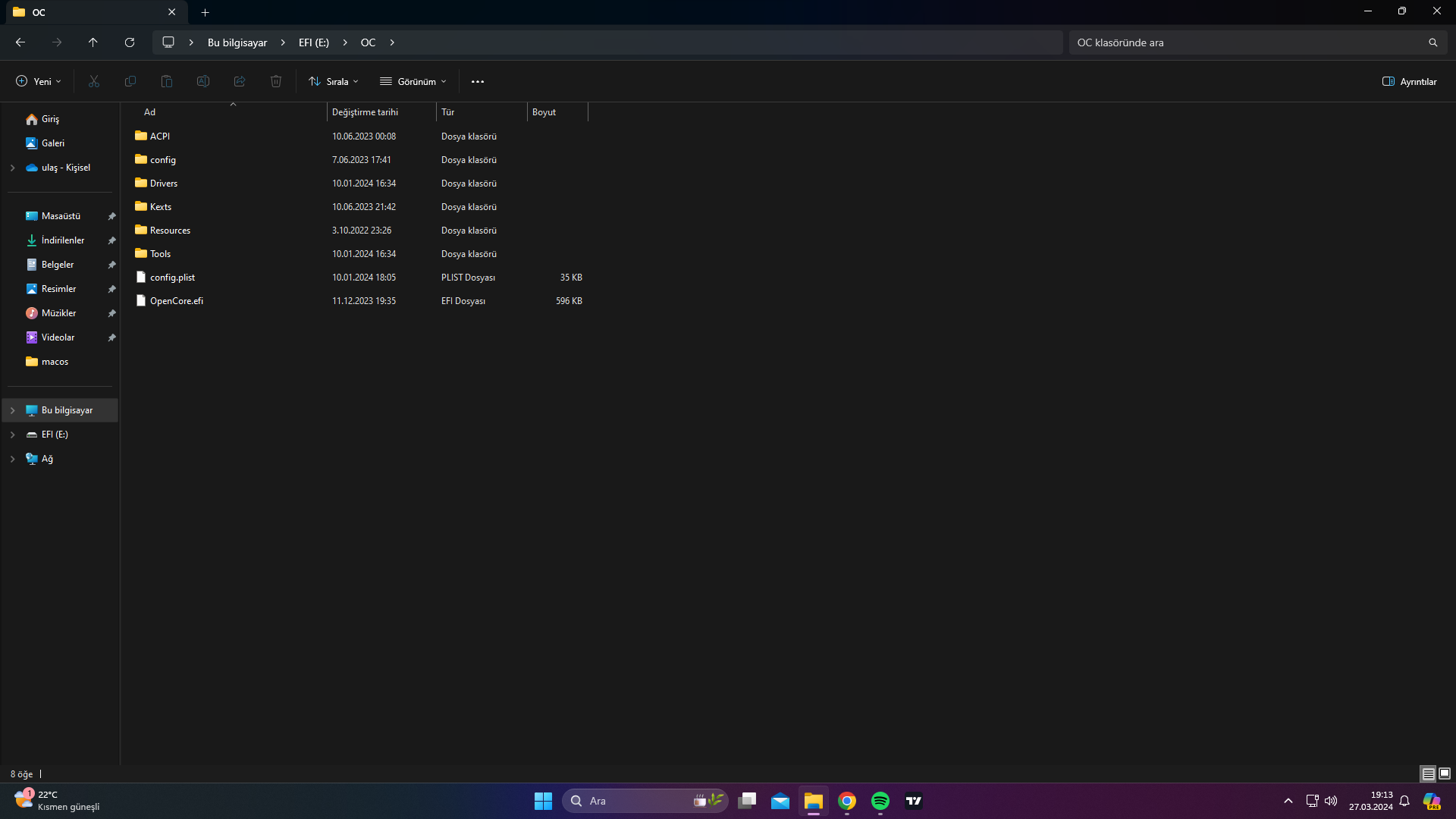Select the config.plist file

(x=172, y=278)
